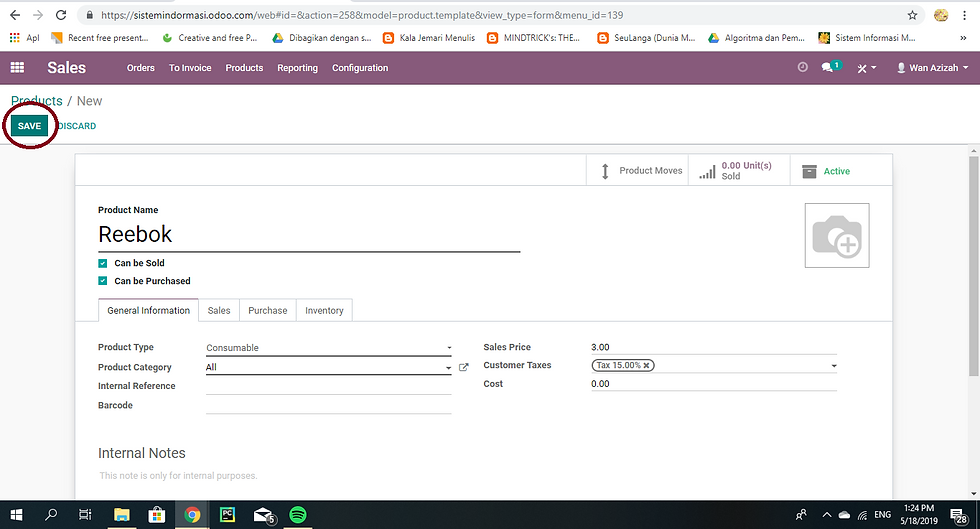Screen dimensions: 980x529
Task: Open conversations chat bubble icon
Action: pyautogui.click(x=831, y=67)
